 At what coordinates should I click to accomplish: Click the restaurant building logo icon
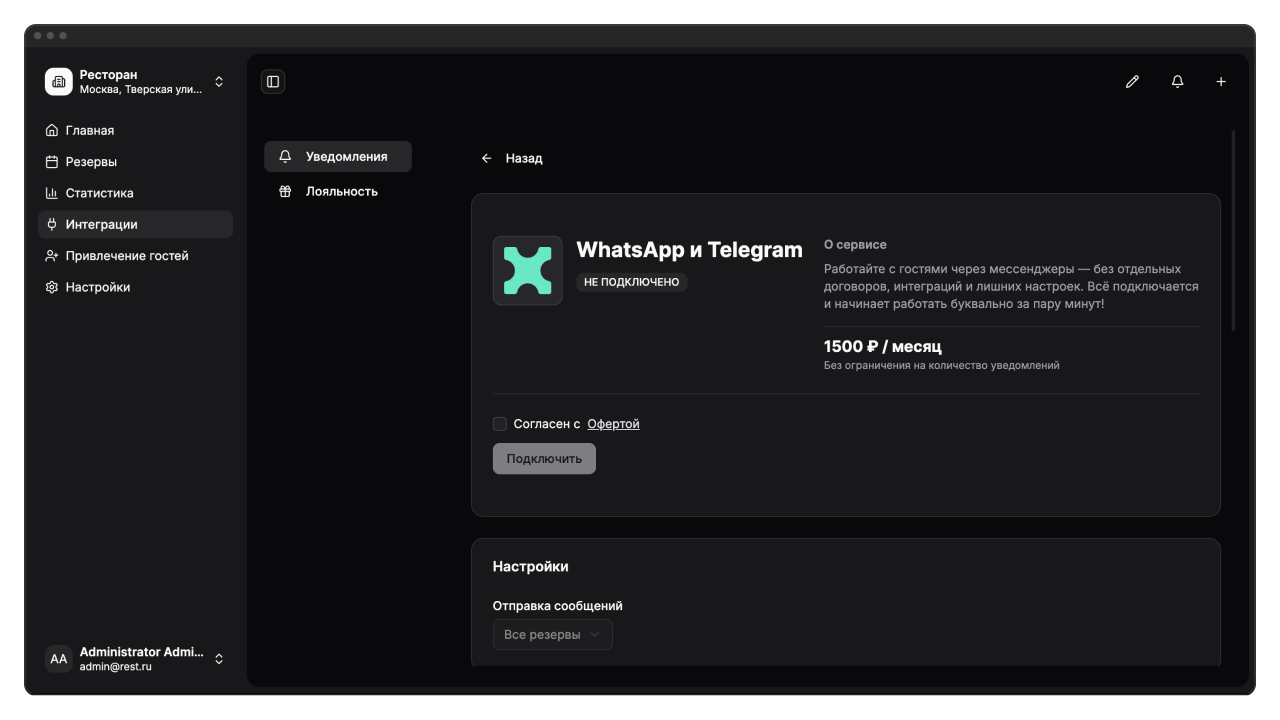59,82
